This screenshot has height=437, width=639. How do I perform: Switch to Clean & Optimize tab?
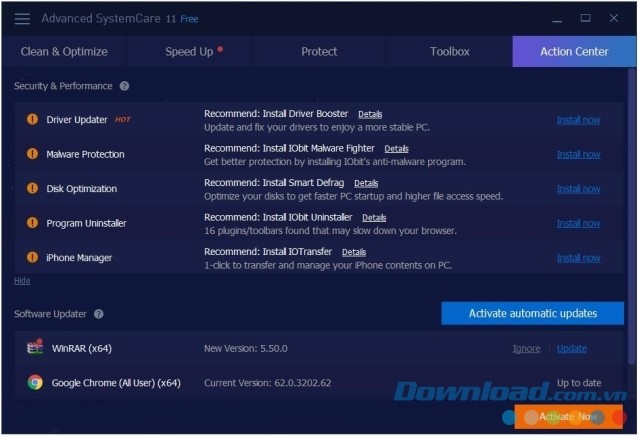[64, 51]
